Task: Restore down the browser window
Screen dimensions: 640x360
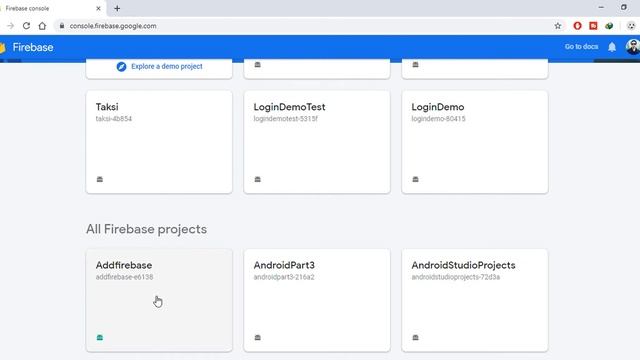Action: coord(624,7)
